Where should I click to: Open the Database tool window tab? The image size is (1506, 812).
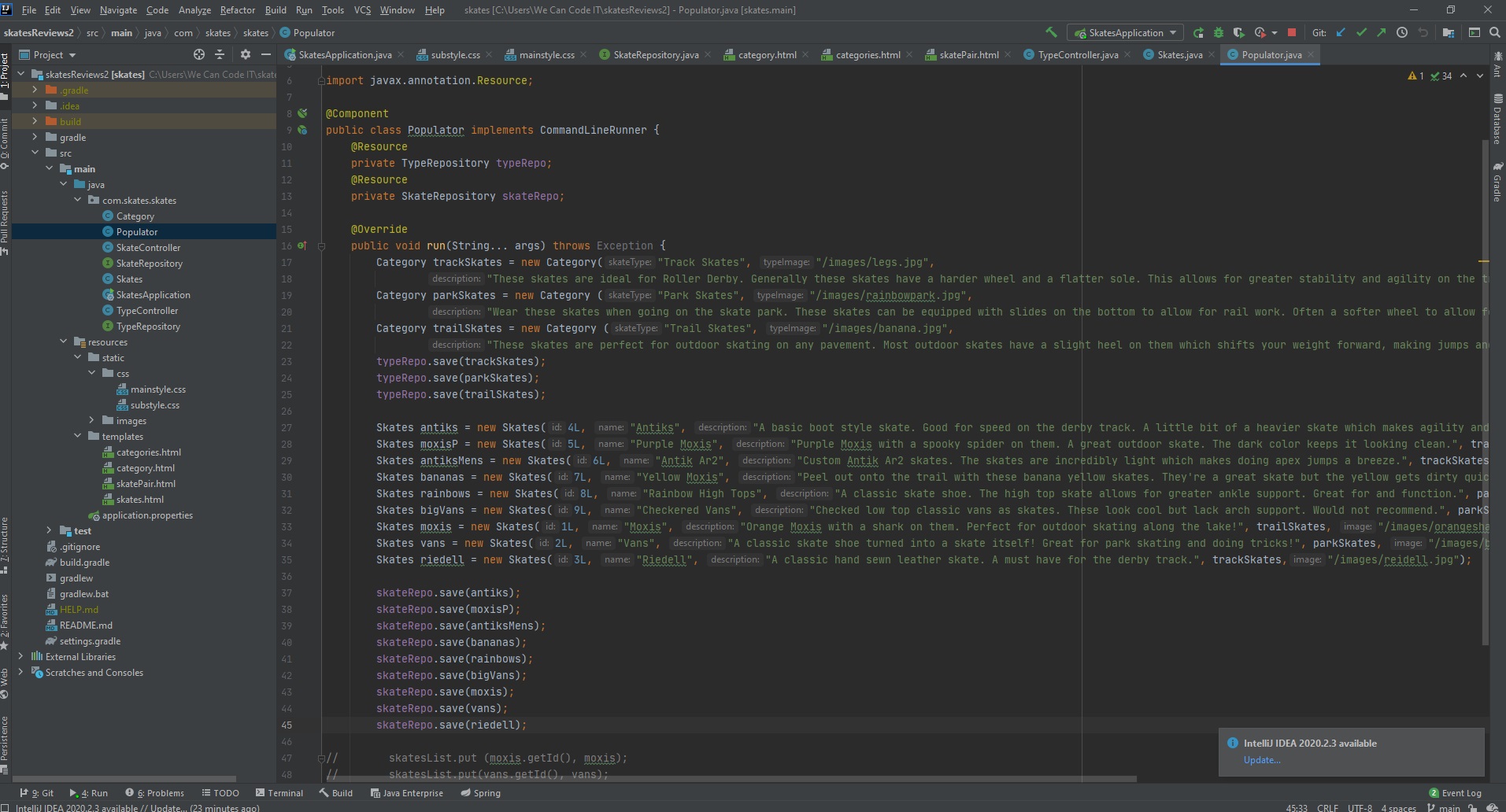click(1497, 119)
